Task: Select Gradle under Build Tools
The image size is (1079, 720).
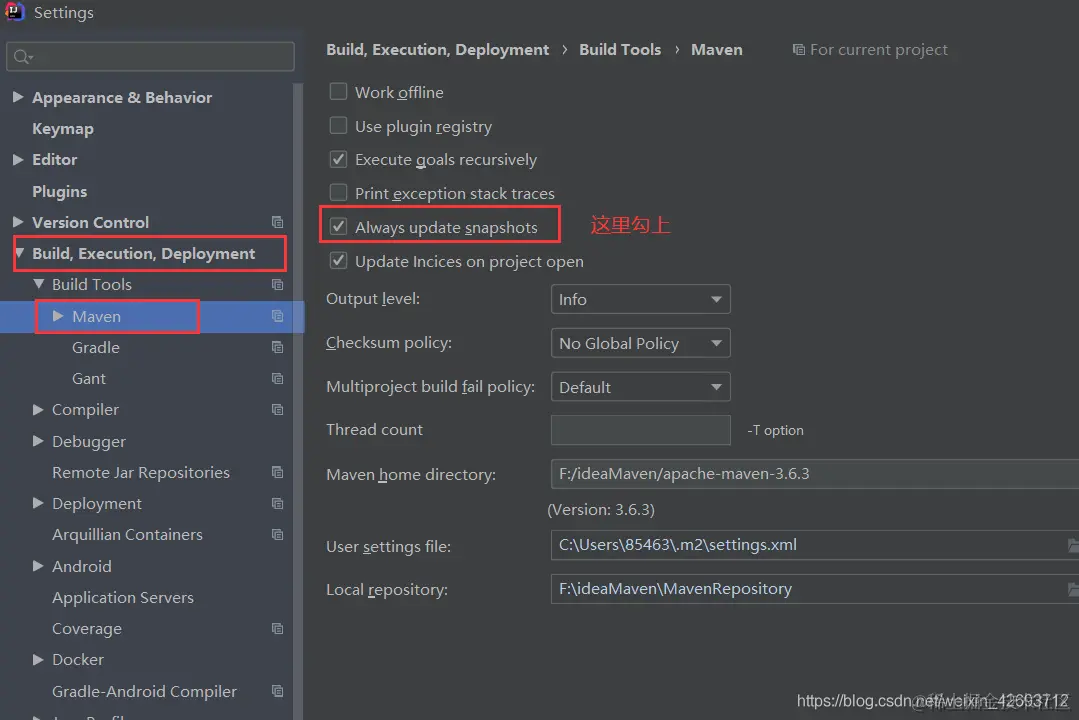Action: point(96,348)
